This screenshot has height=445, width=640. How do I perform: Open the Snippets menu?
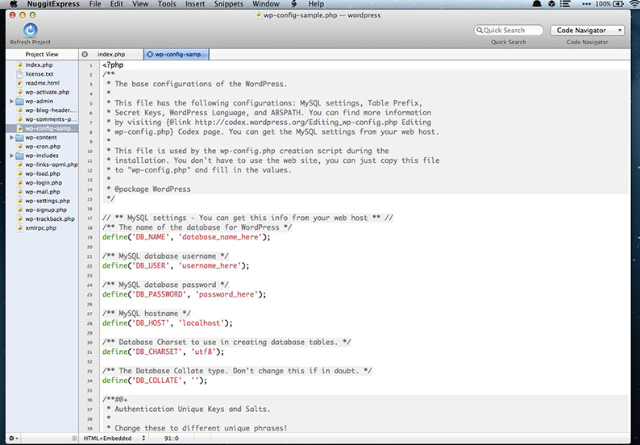(x=229, y=4)
